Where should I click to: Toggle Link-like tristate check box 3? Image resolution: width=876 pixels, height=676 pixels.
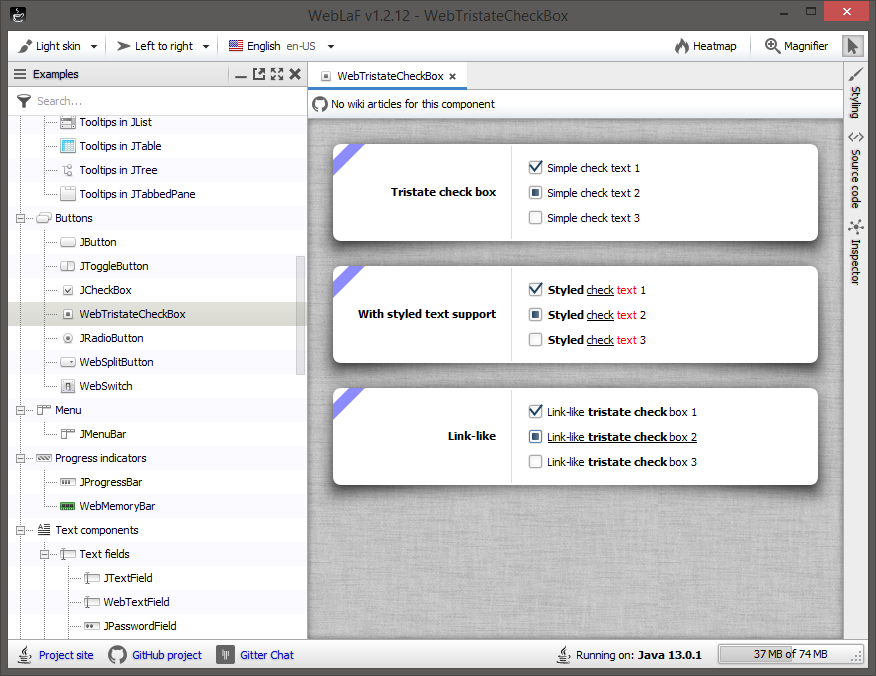point(535,461)
